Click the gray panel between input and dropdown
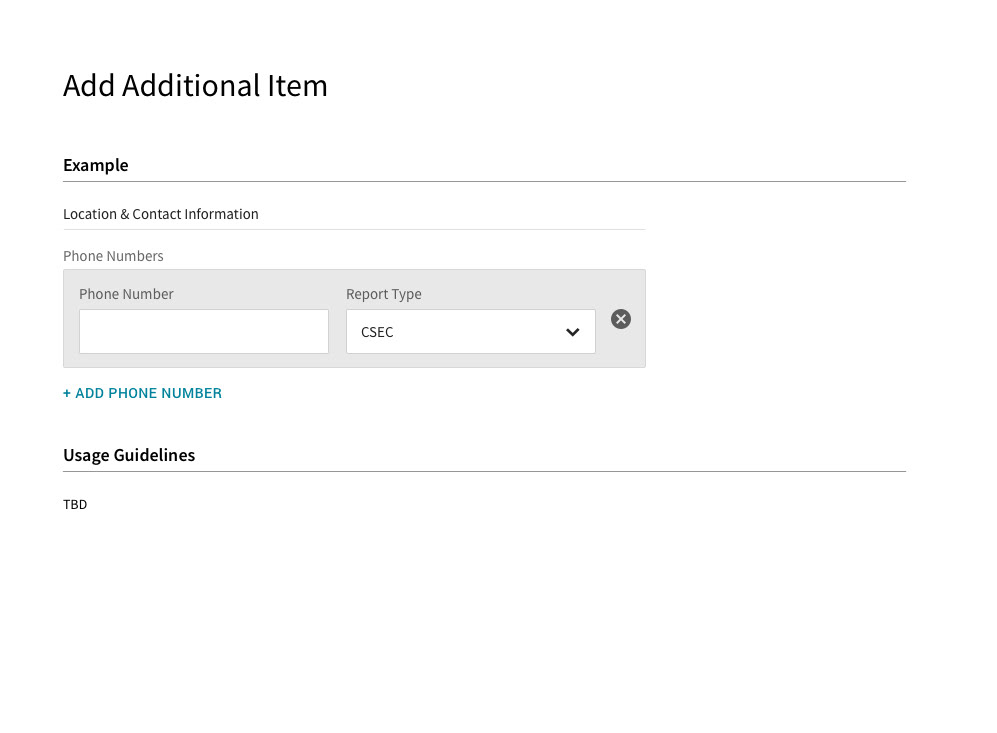Viewport: 997px width, 733px height. pyautogui.click(x=337, y=331)
